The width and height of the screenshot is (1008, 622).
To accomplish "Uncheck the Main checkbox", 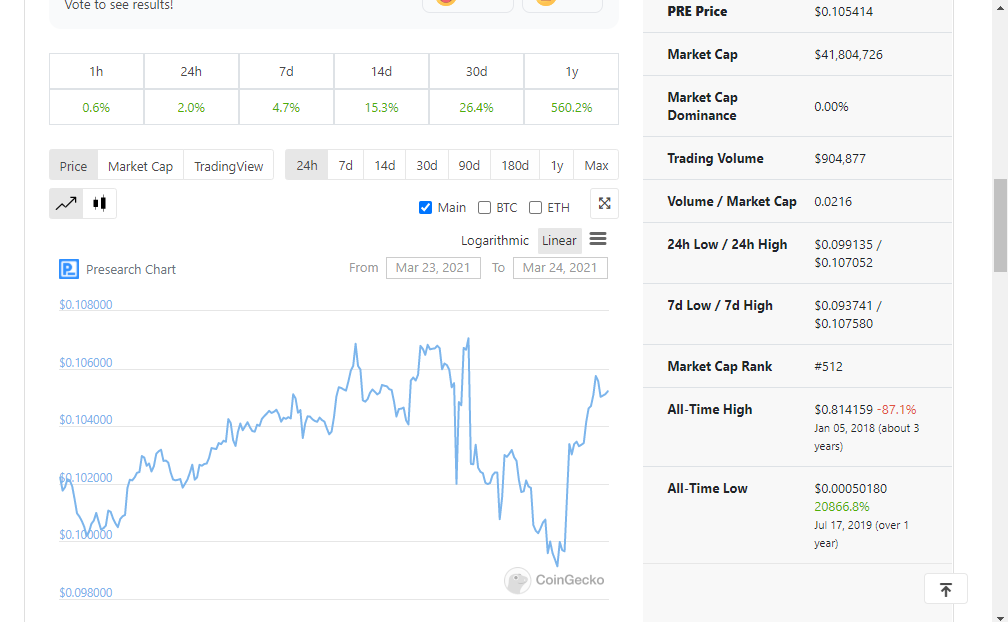I will click(425, 208).
